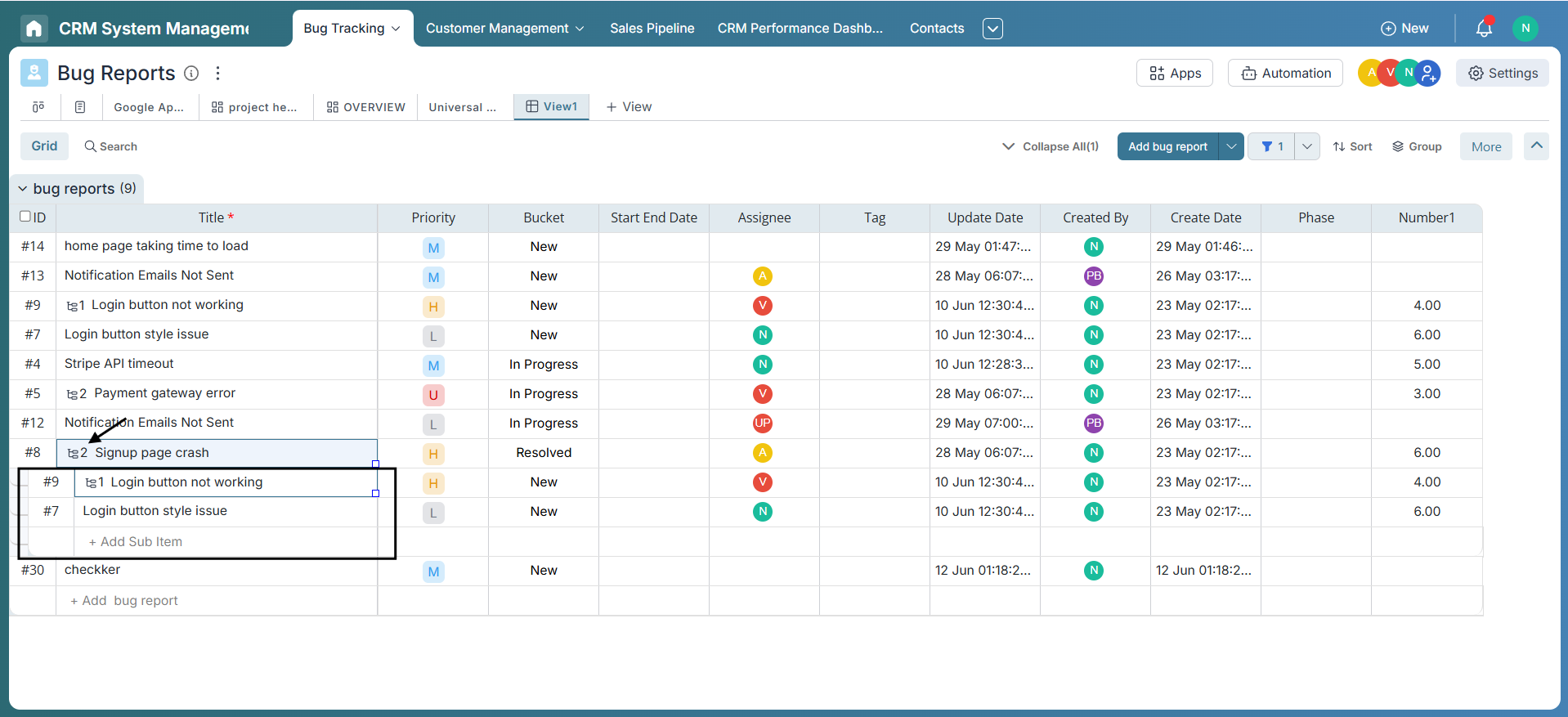Select the 'Resolved' bucket cell
The width and height of the screenshot is (1568, 717).
click(544, 453)
